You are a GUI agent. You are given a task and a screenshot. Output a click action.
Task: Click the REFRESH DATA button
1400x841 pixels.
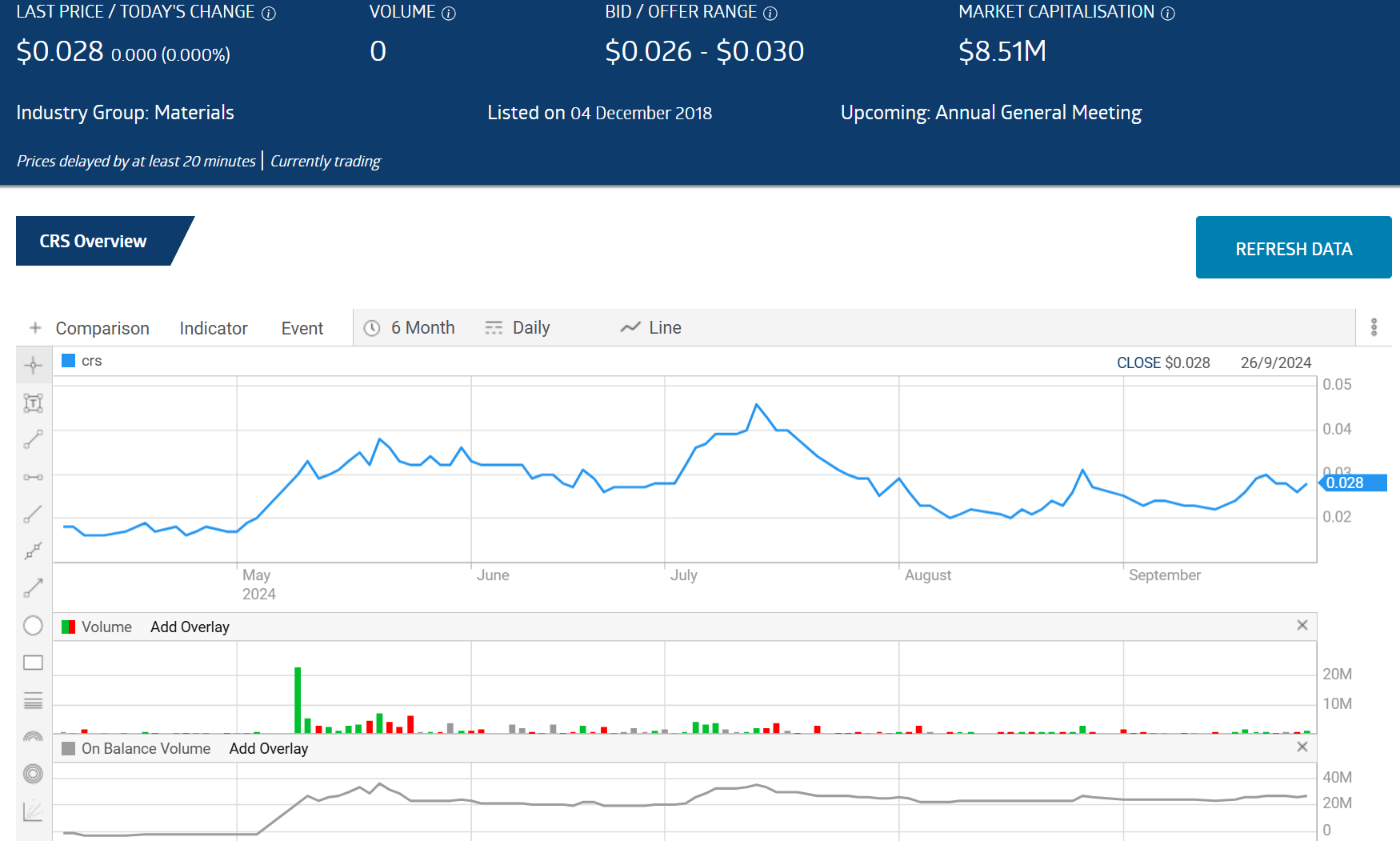coord(1294,248)
